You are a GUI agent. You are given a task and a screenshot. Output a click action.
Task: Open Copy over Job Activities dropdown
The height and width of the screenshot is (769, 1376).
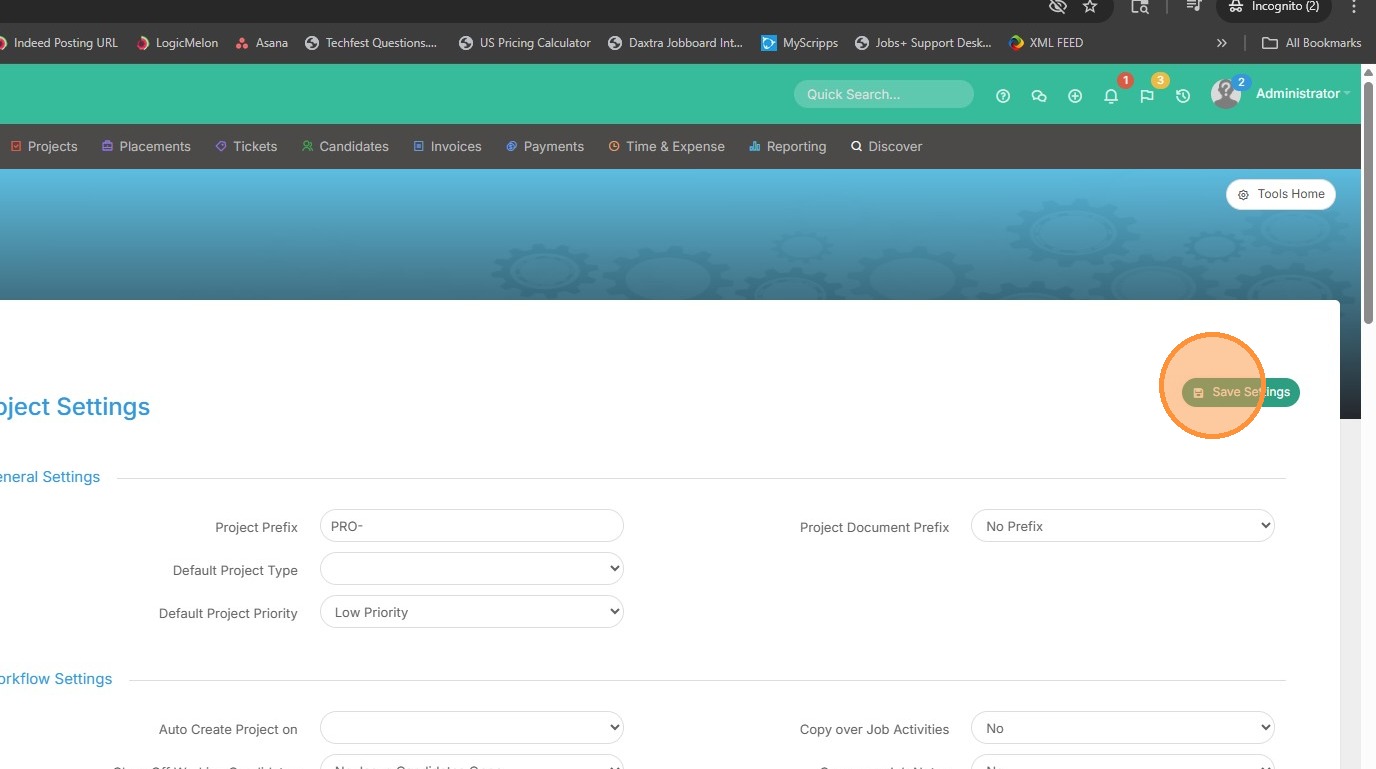tap(1123, 728)
